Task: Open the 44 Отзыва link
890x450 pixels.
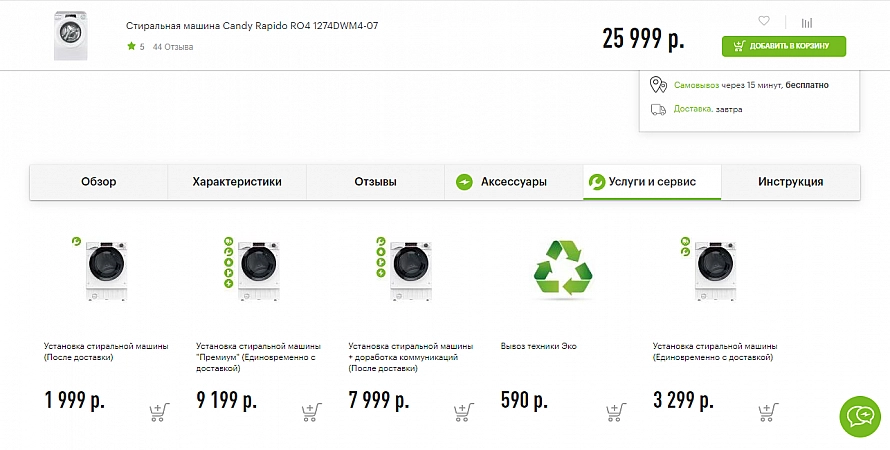Action: 173,47
